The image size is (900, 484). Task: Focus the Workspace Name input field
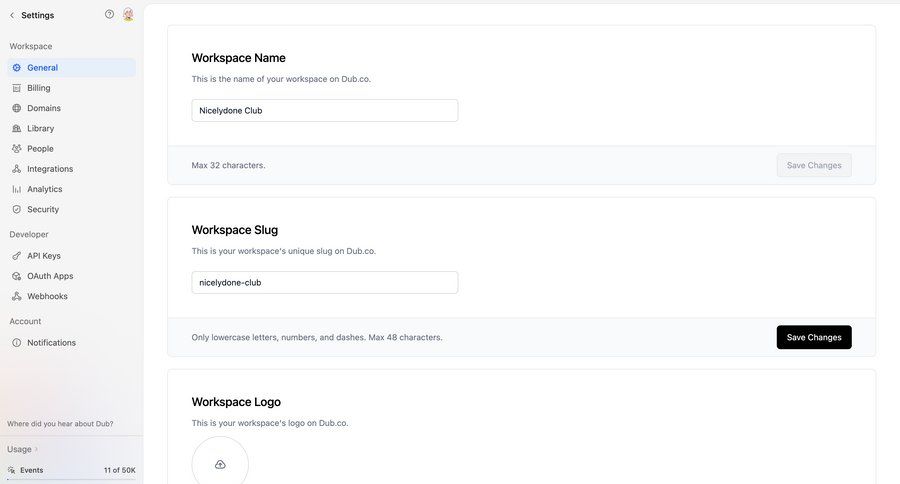click(325, 111)
